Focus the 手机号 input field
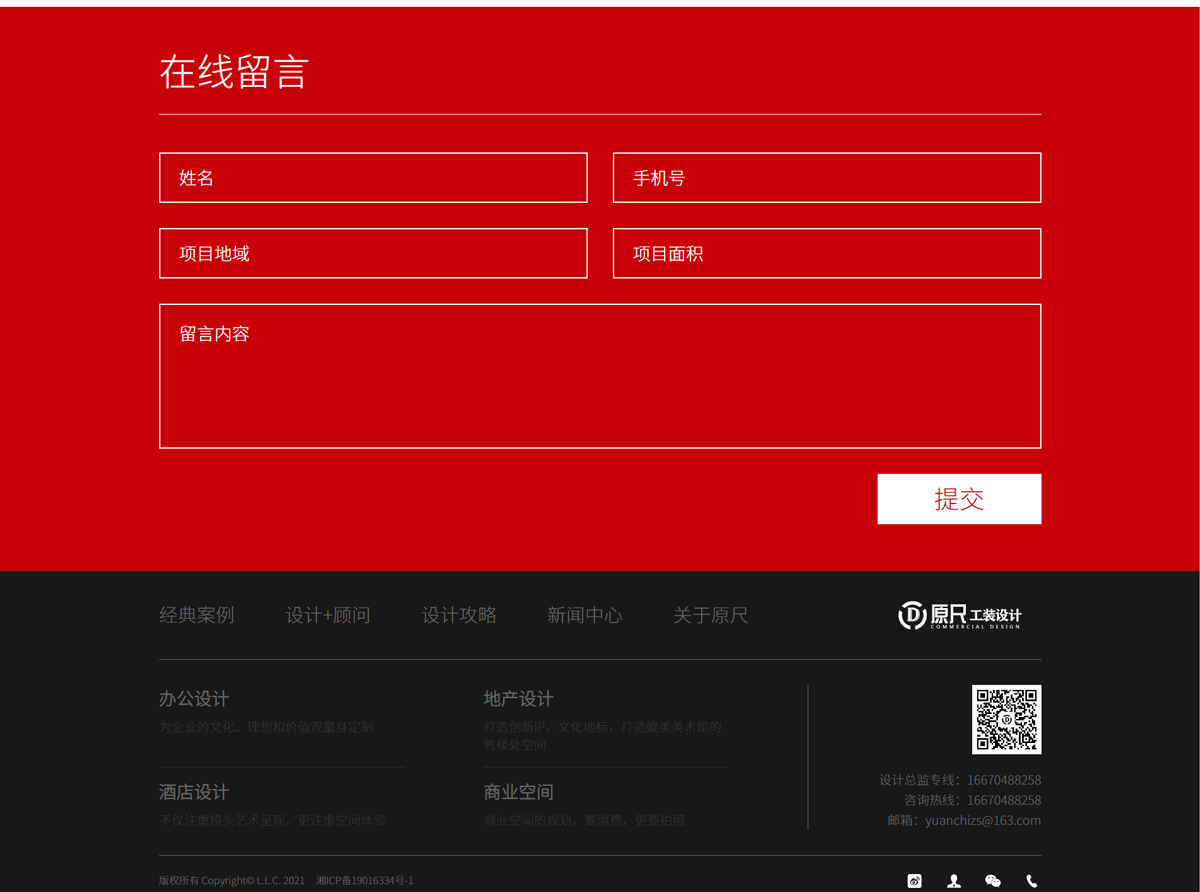The image size is (1200, 892). click(827, 178)
